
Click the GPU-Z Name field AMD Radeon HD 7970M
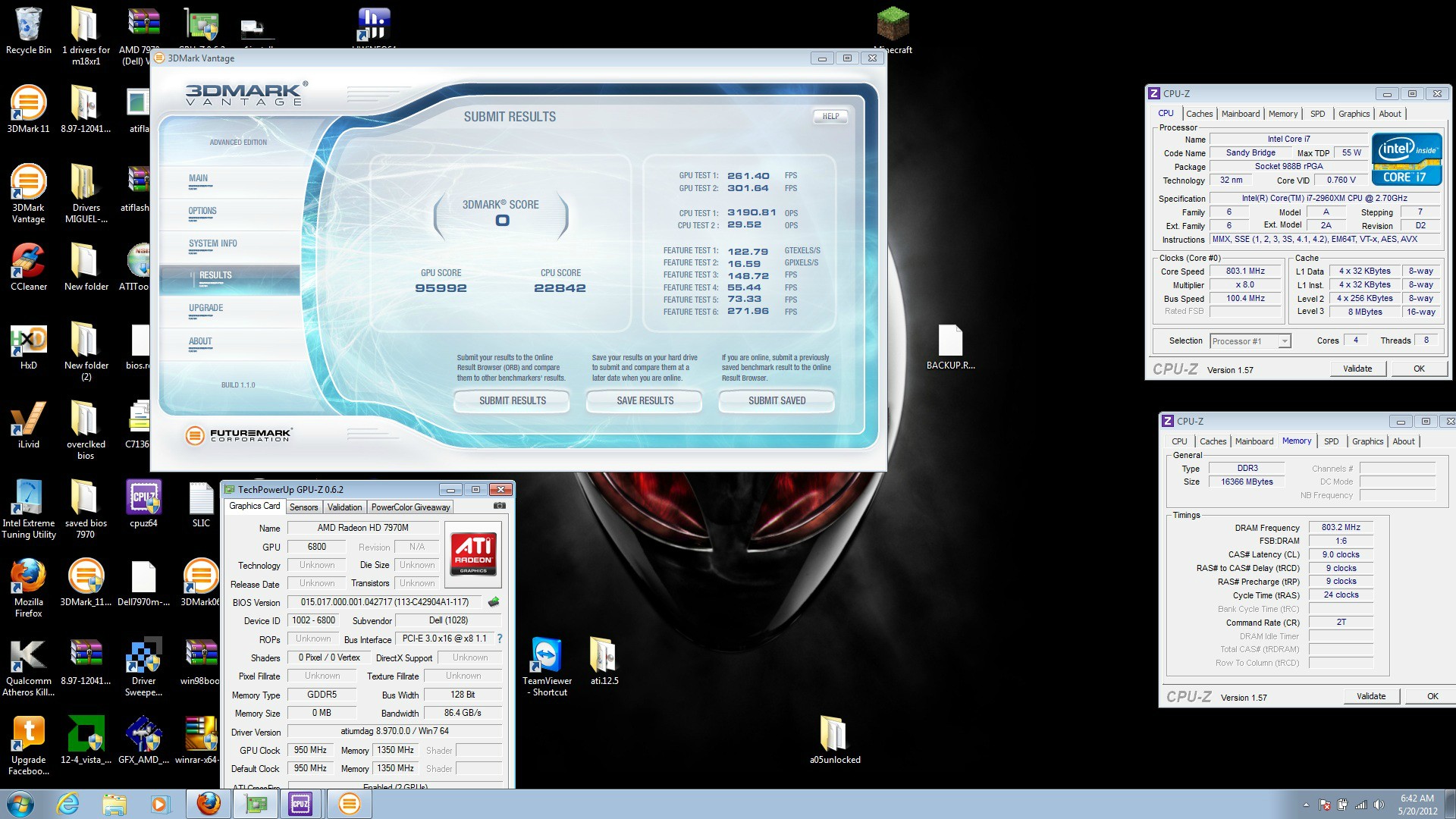point(363,528)
